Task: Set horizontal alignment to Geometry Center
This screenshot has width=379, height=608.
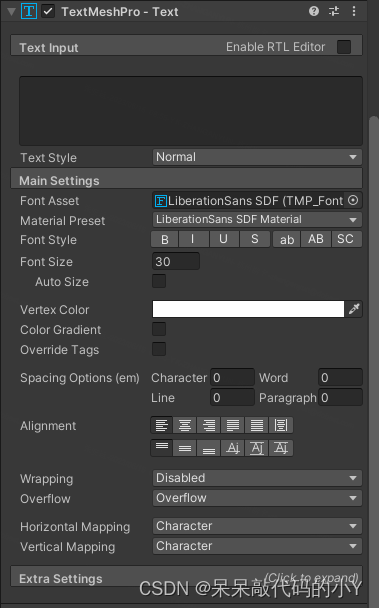Action: [x=281, y=425]
